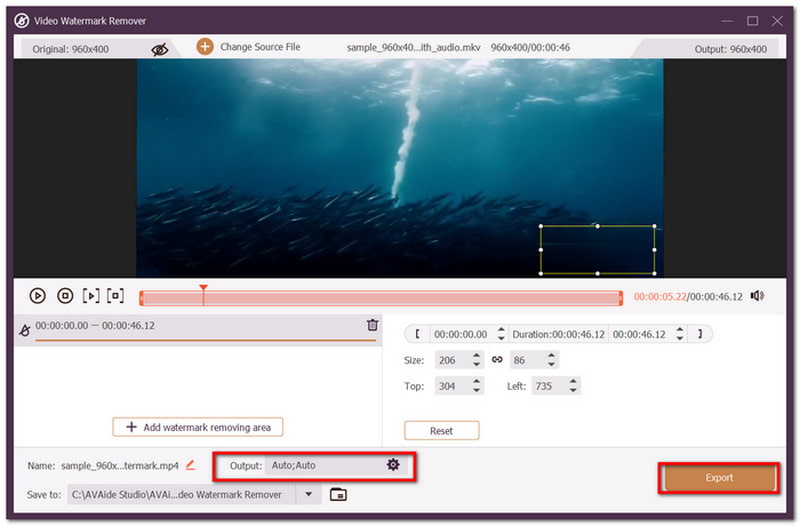Open the save folder icon
This screenshot has width=800, height=526.
[338, 494]
